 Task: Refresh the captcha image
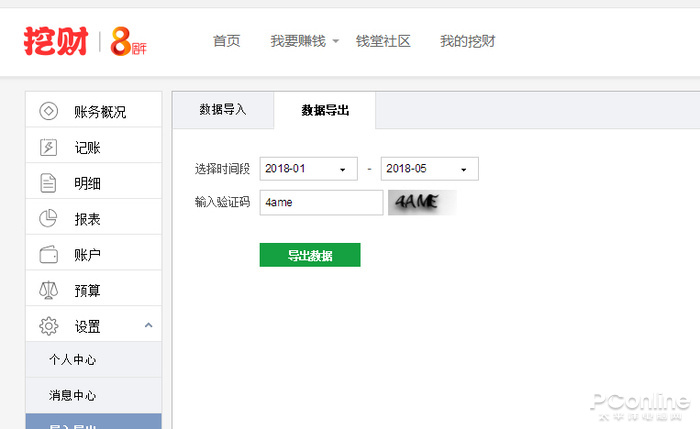click(x=420, y=202)
